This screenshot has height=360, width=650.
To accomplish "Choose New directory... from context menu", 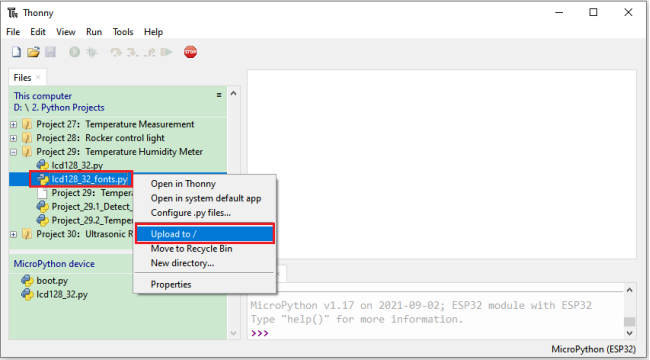I will [x=205, y=263].
